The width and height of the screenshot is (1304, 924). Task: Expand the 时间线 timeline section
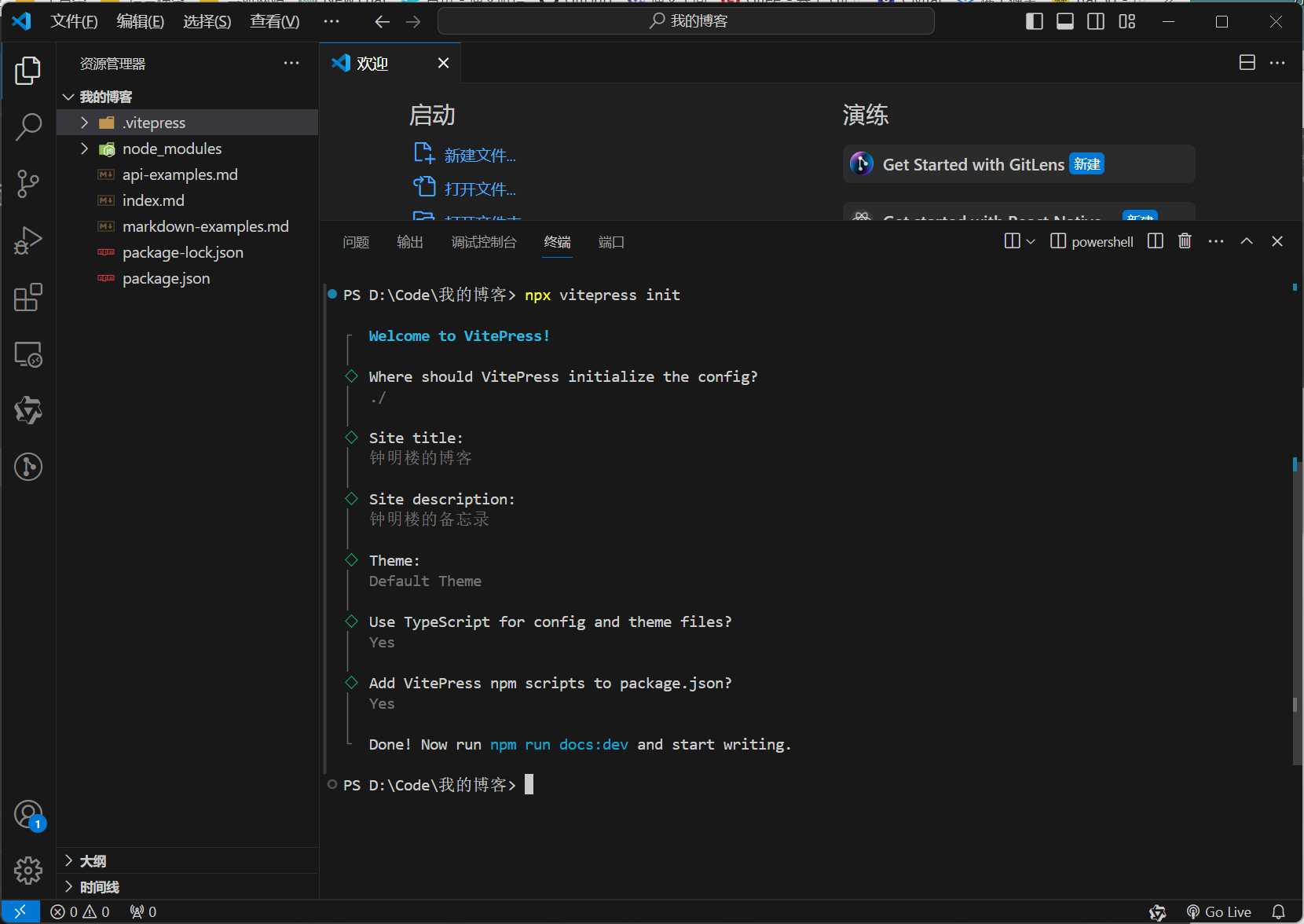pyautogui.click(x=187, y=887)
